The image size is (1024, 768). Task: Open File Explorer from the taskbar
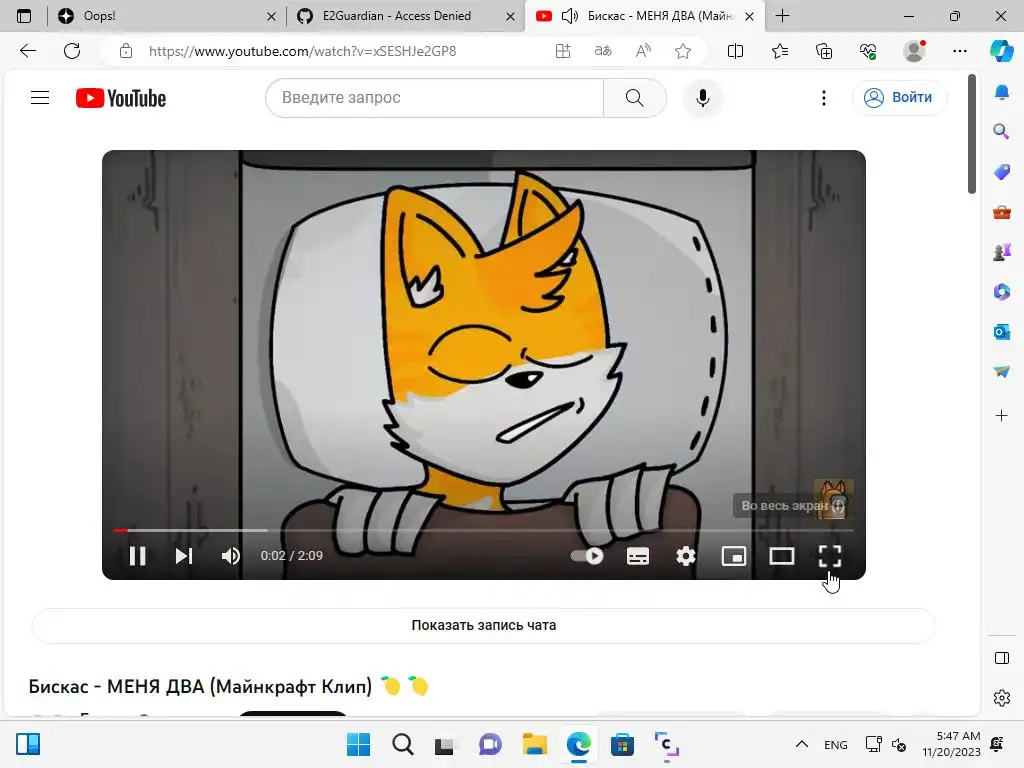click(535, 744)
